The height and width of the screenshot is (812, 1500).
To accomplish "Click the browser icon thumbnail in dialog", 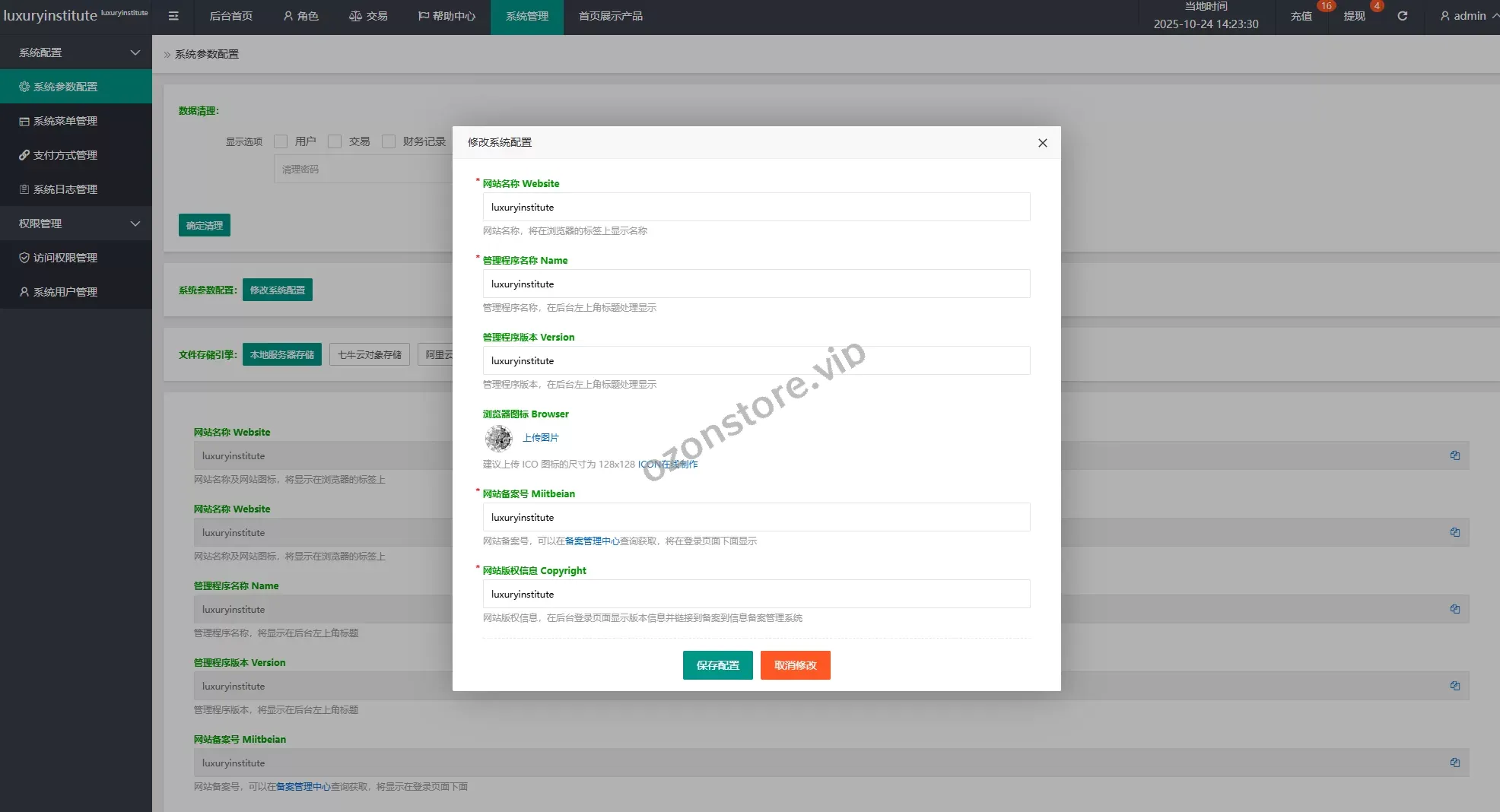I will (499, 438).
